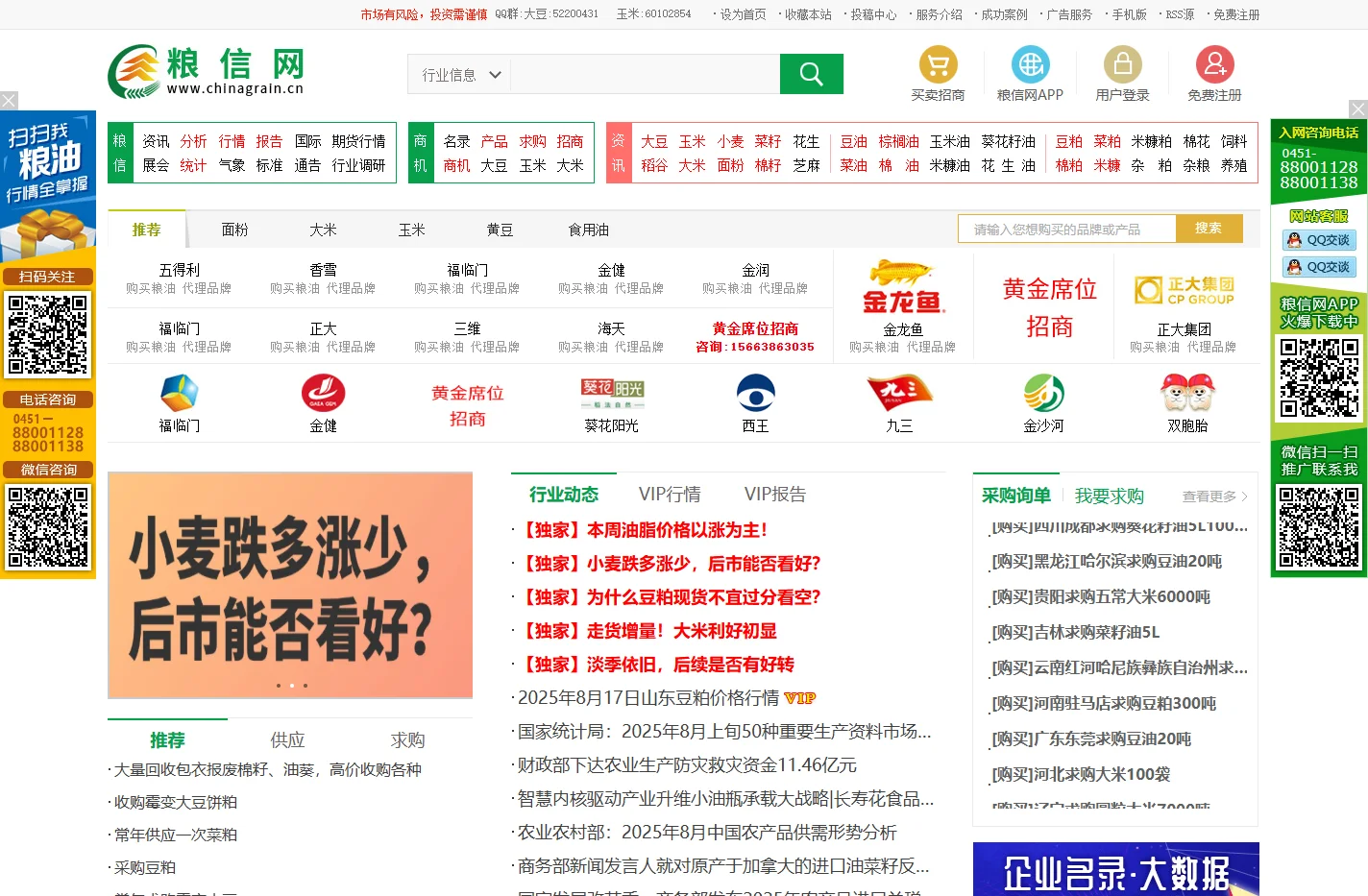
Task: Select the 玉米 brand tab
Action: pyautogui.click(x=411, y=230)
